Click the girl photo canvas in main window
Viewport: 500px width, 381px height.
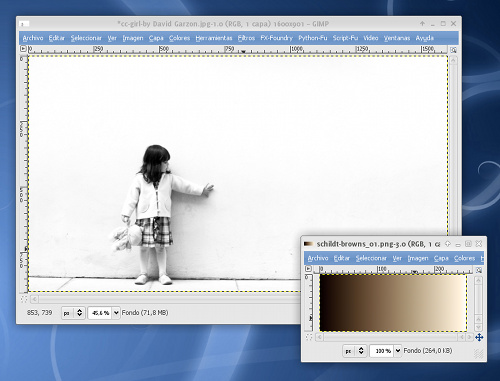pos(238,173)
